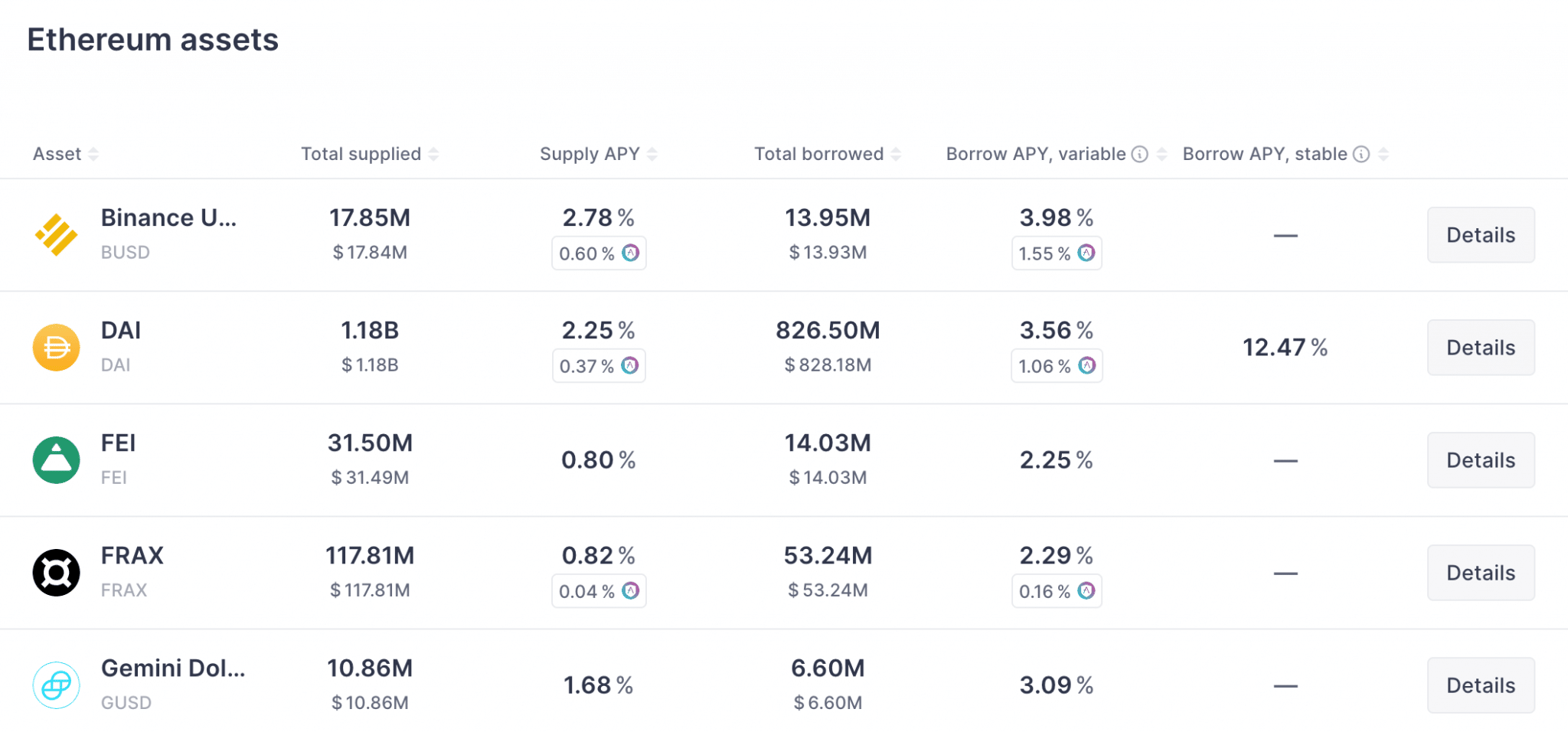Image resolution: width=1568 pixels, height=732 pixels.
Task: Click the Gemini Dol... asset name
Action: tap(173, 668)
